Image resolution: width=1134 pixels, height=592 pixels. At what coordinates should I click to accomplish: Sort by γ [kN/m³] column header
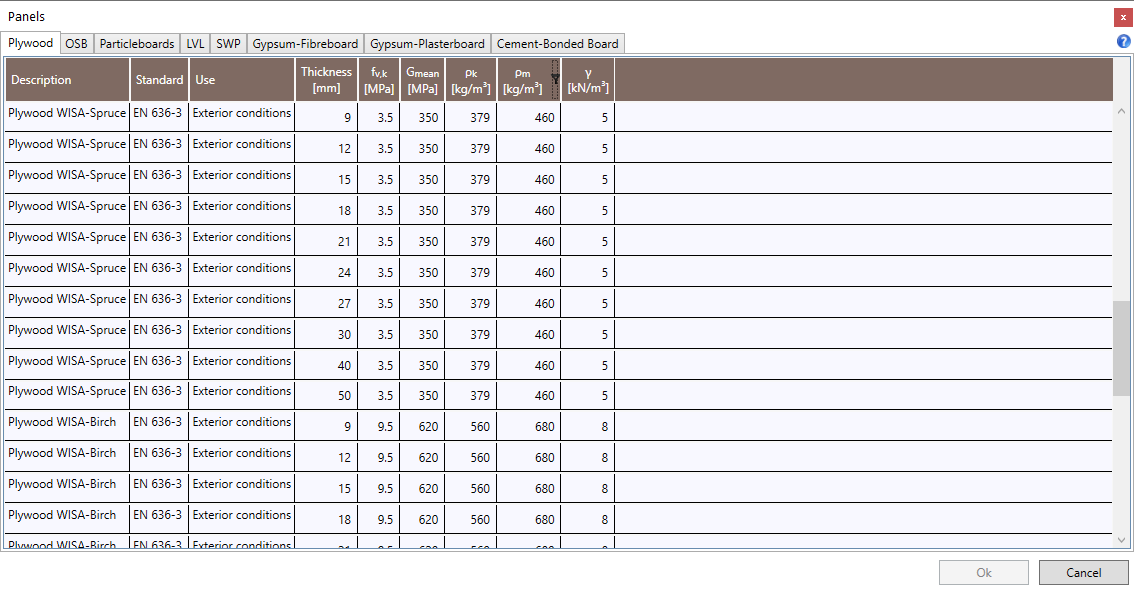tap(588, 80)
